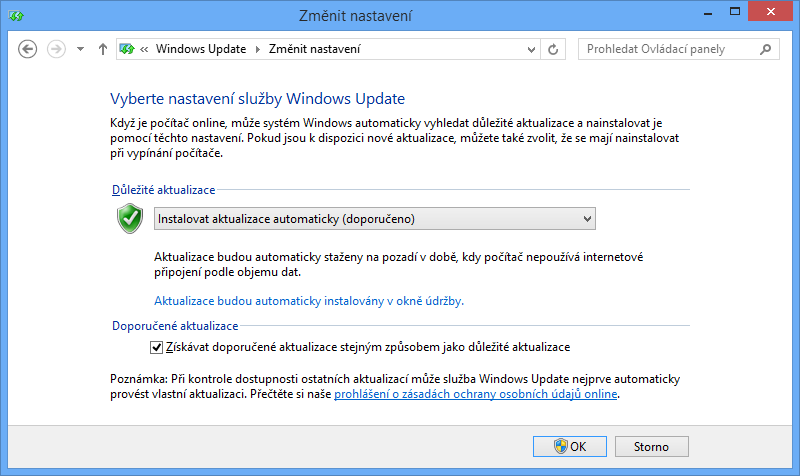Image resolution: width=800 pixels, height=476 pixels.
Task: Click the Změnit nastavení breadcrumb
Action: [x=314, y=48]
